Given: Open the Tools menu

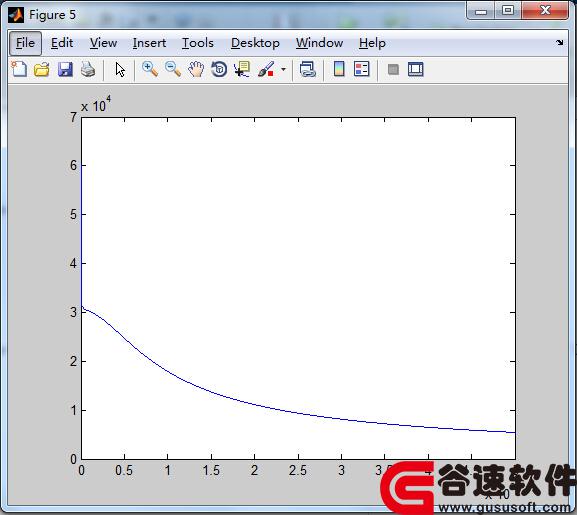Looking at the screenshot, I should click(x=198, y=43).
